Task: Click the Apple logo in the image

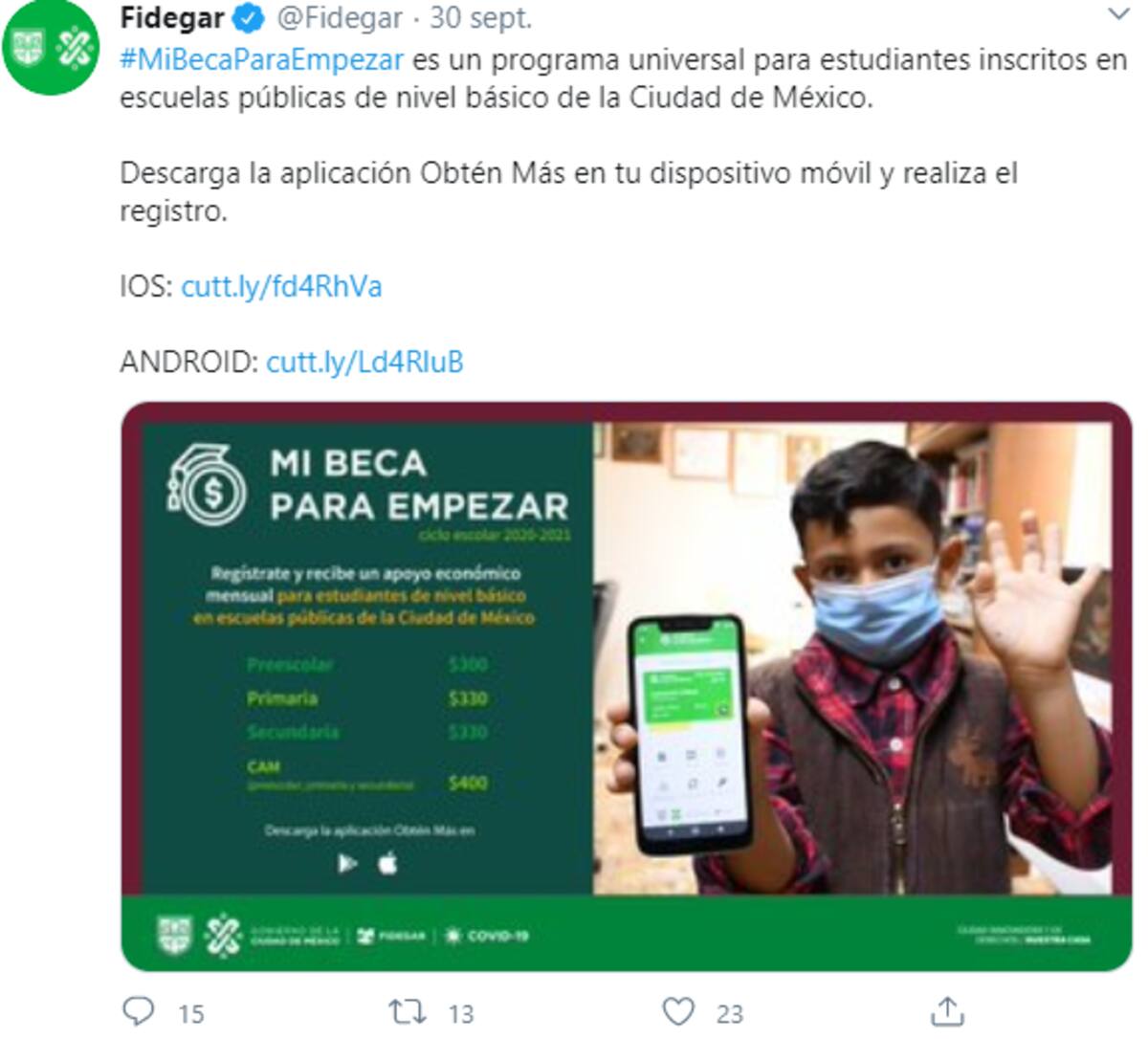Action: tap(388, 863)
